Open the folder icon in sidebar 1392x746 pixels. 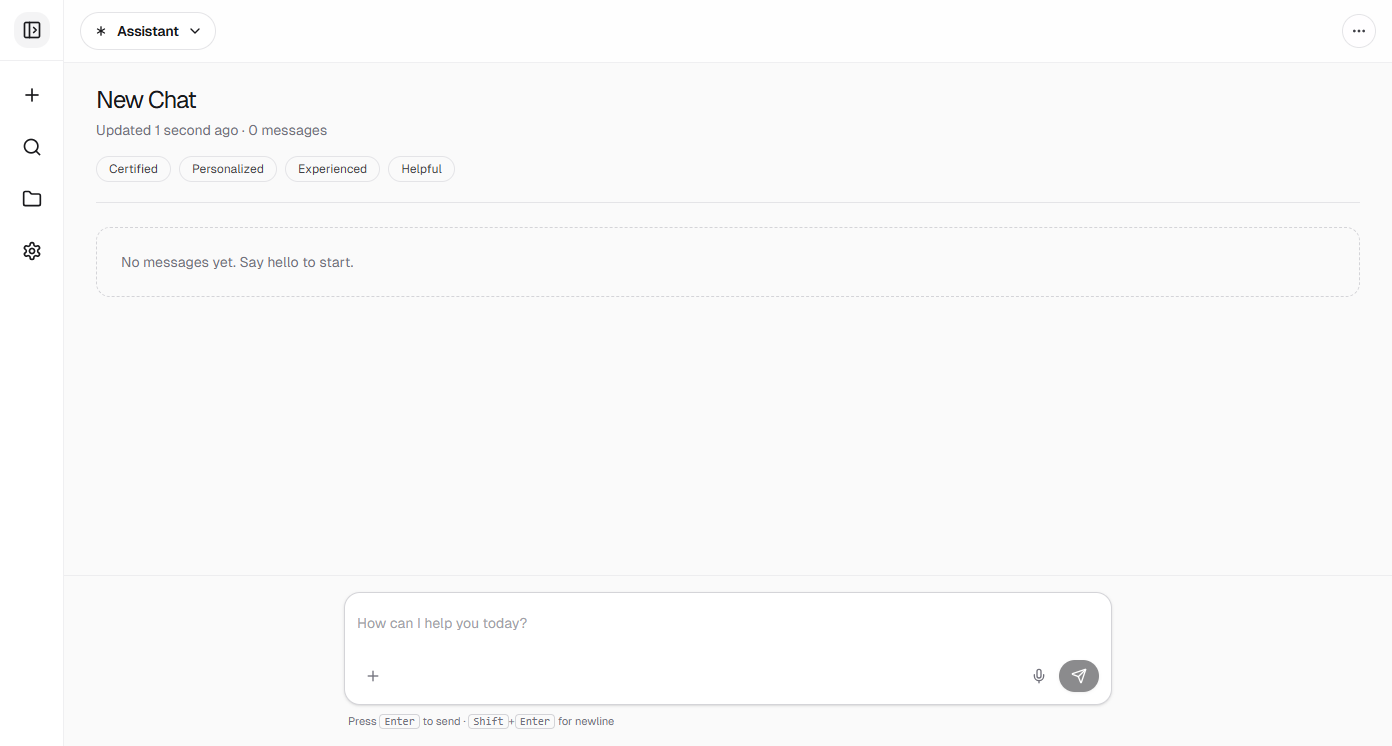[x=32, y=199]
